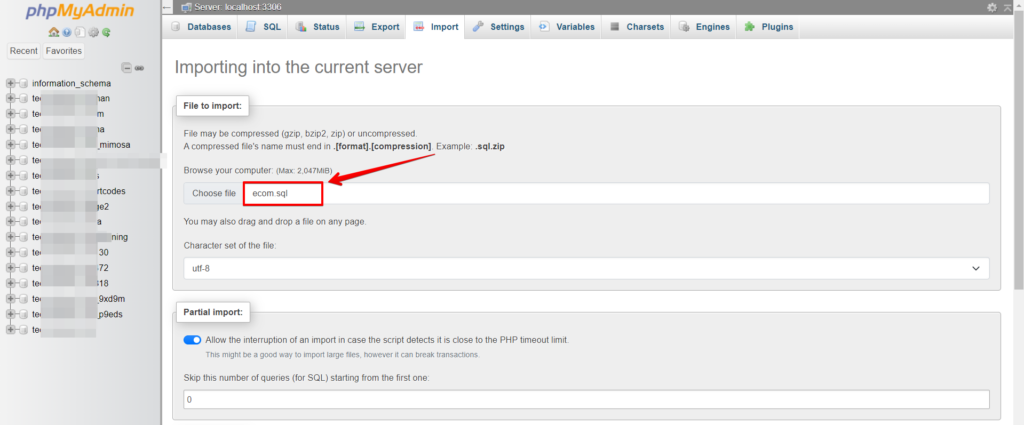The height and width of the screenshot is (425, 1024).
Task: Expand the database ending in _mimosa
Action: click(10, 145)
